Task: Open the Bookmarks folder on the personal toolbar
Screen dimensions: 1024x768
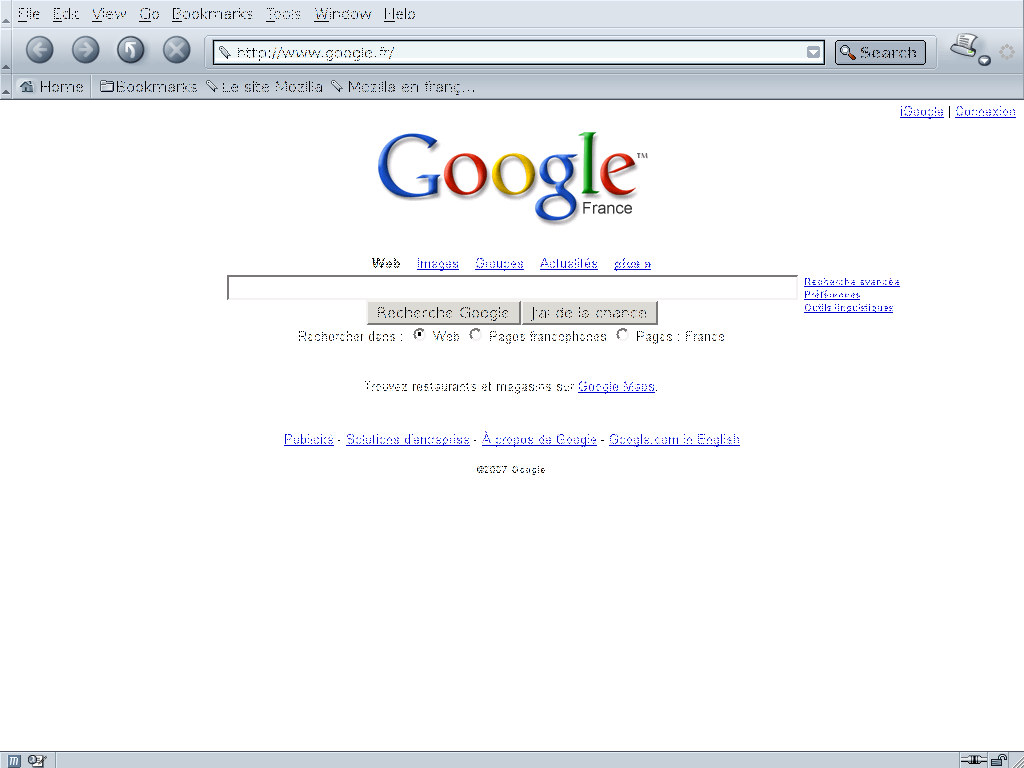Action: 148,87
